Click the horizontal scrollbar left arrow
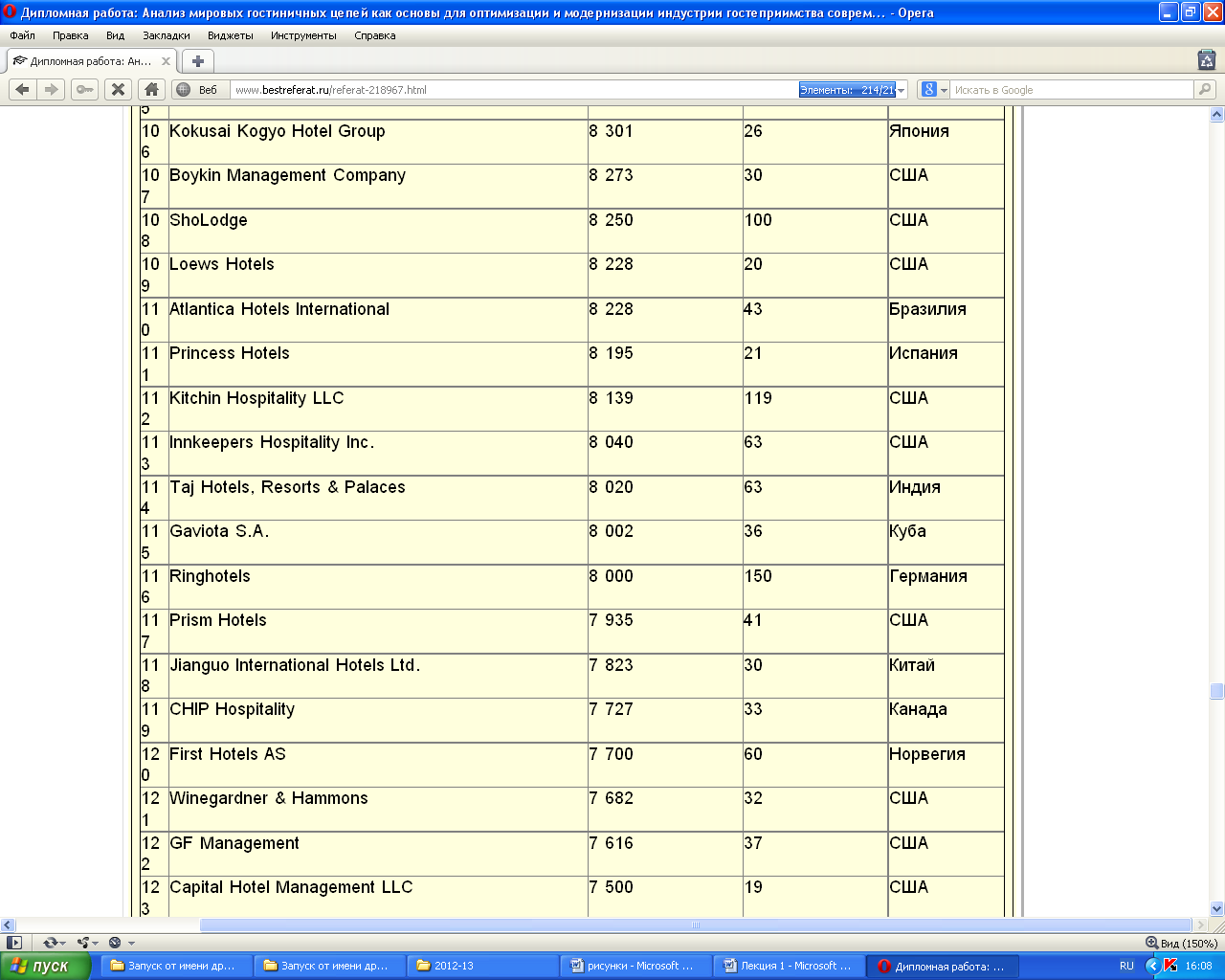Screen dimensions: 1225x980 tap(8, 925)
